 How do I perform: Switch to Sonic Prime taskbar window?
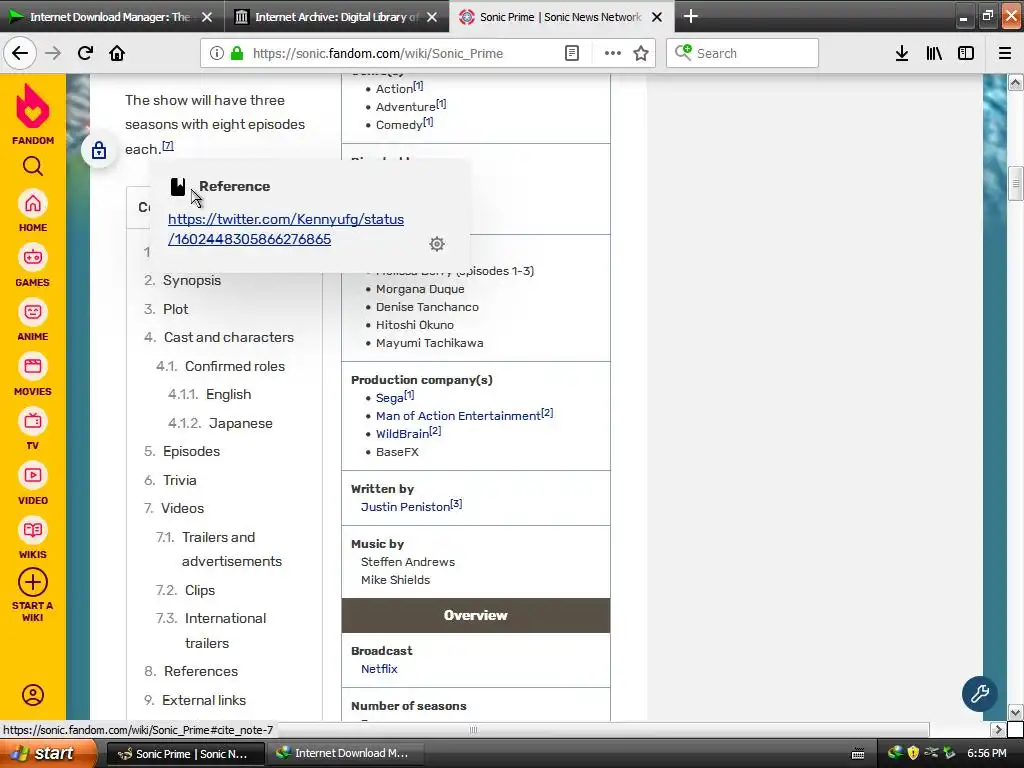pyautogui.click(x=185, y=754)
